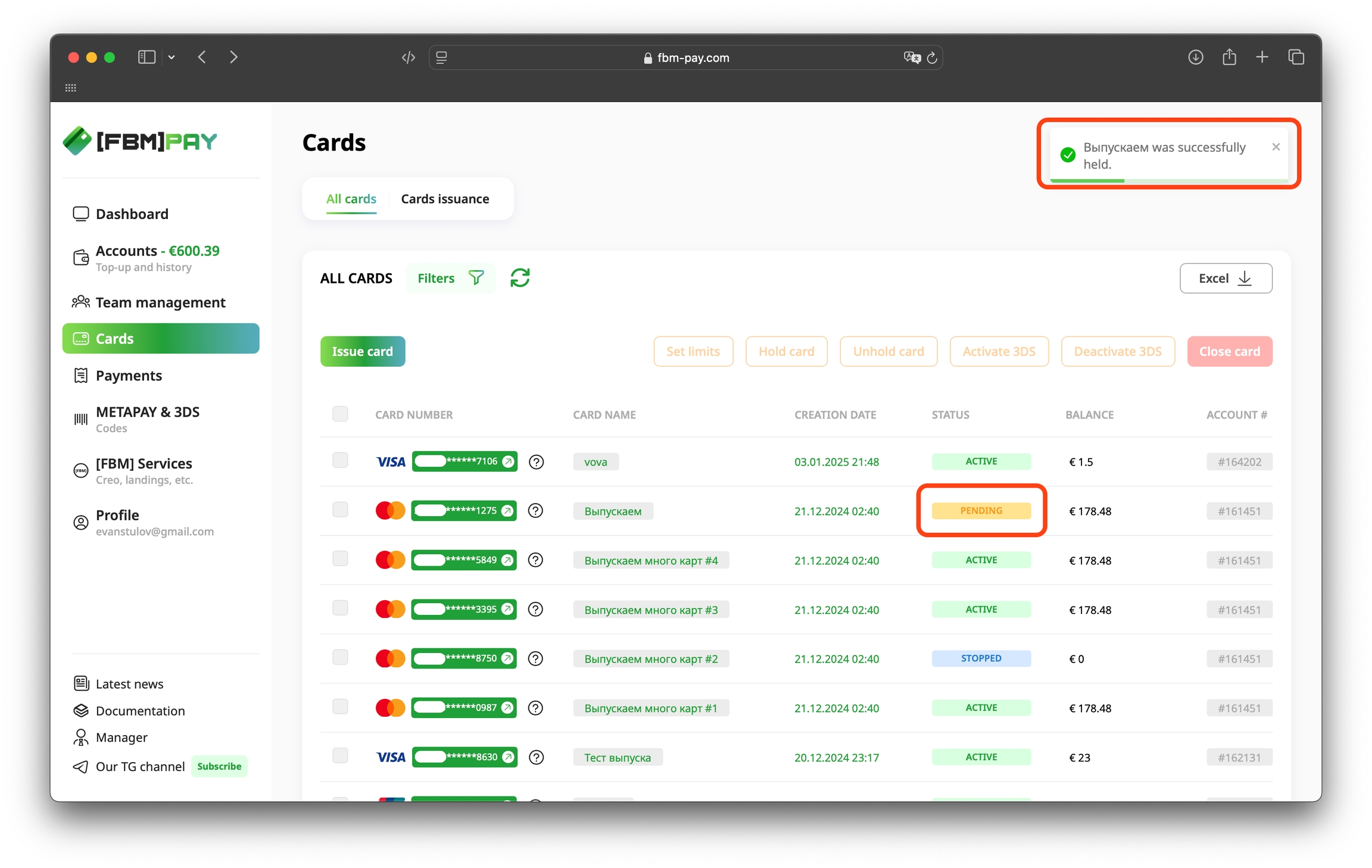Click Safari reload page icon
The height and width of the screenshot is (868, 1372).
933,58
